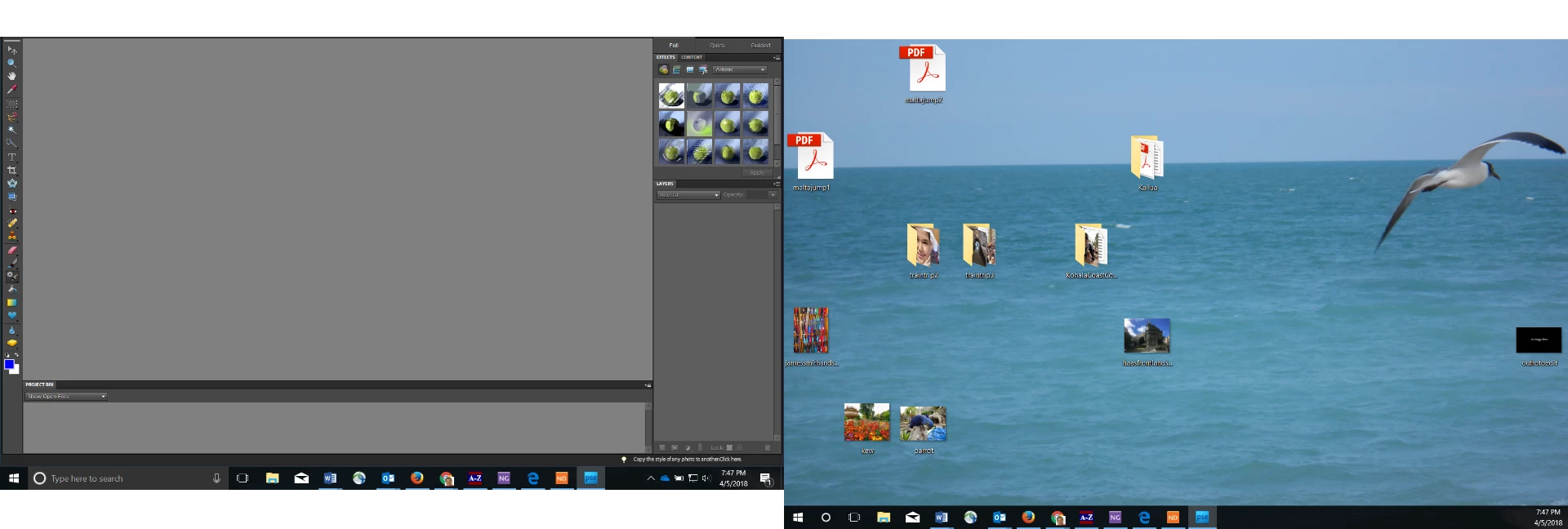Click the blue foreground color swatch
The image size is (1568, 529).
(x=9, y=365)
